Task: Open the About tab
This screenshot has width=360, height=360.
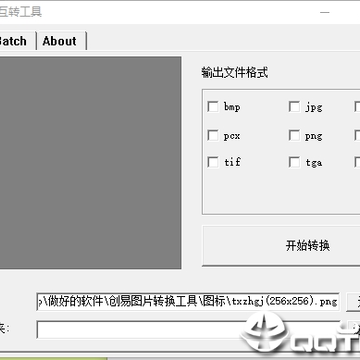Action: (x=62, y=41)
